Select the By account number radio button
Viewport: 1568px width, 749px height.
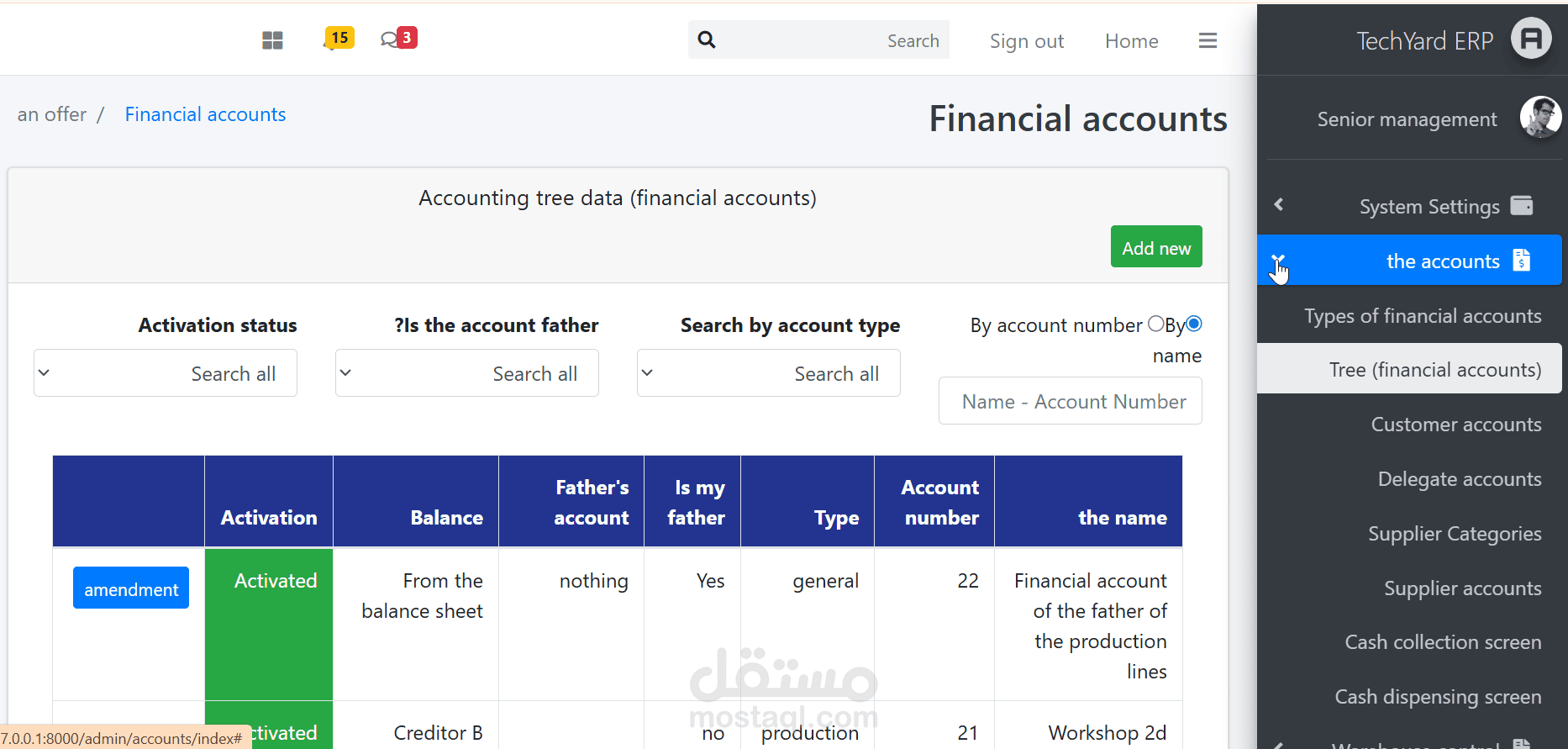pyautogui.click(x=1156, y=324)
